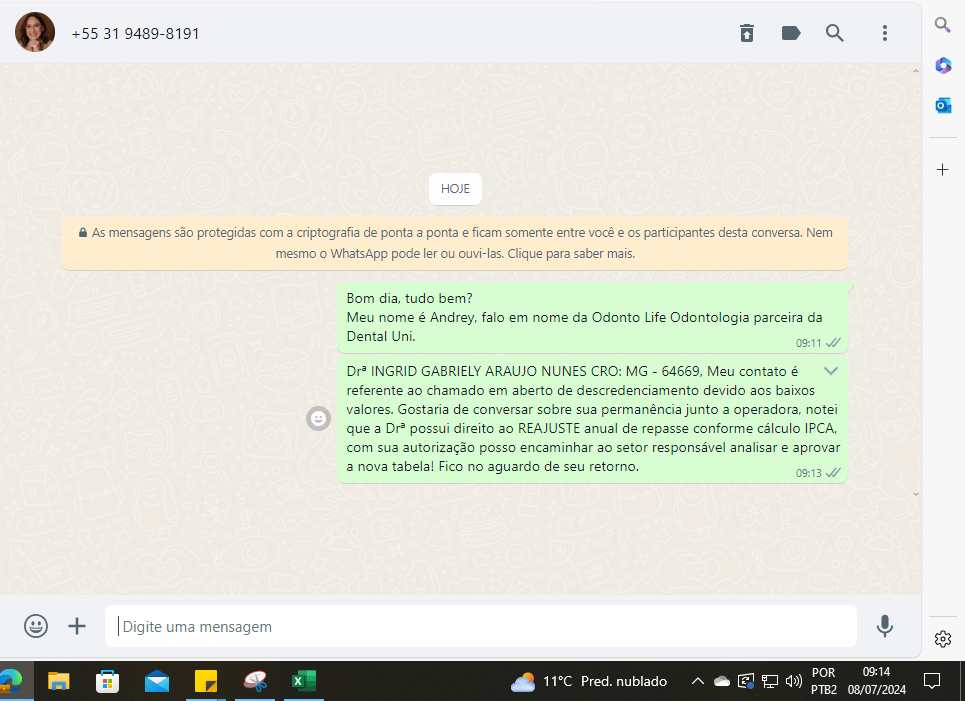React to the INGRID message with emoji
This screenshot has width=965, height=701.
[x=318, y=419]
